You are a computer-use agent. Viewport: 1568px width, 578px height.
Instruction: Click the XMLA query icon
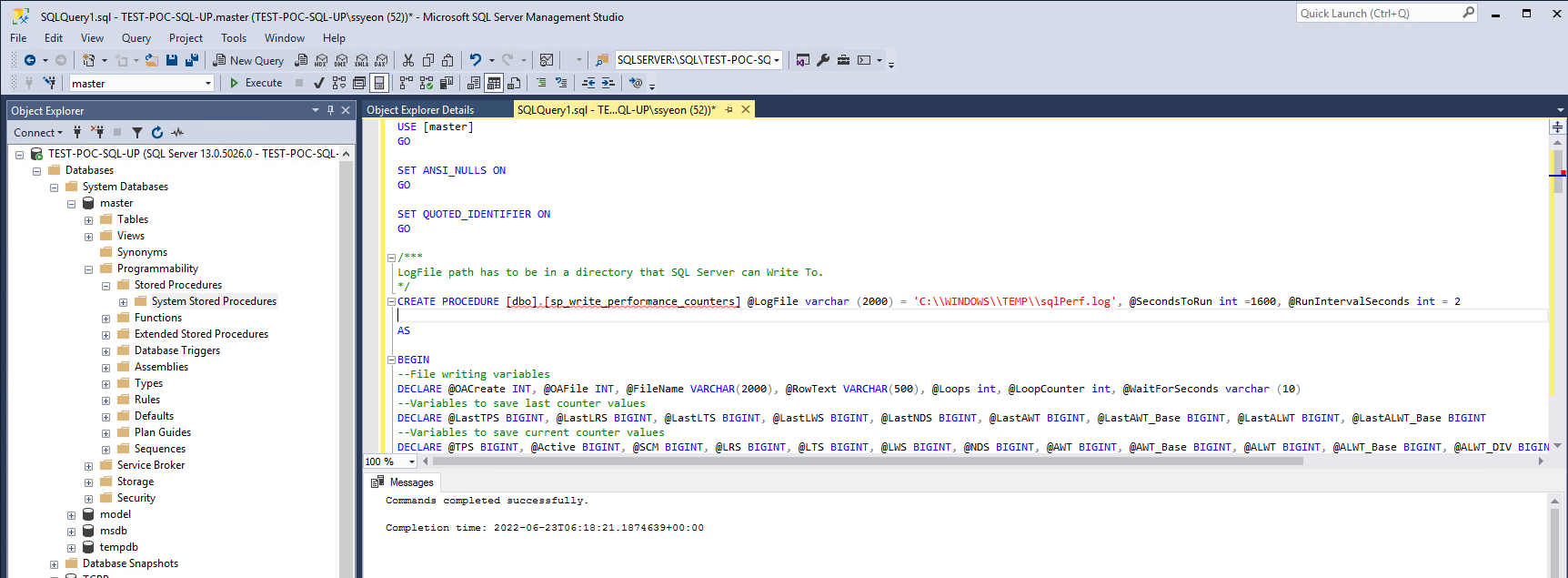click(361, 60)
